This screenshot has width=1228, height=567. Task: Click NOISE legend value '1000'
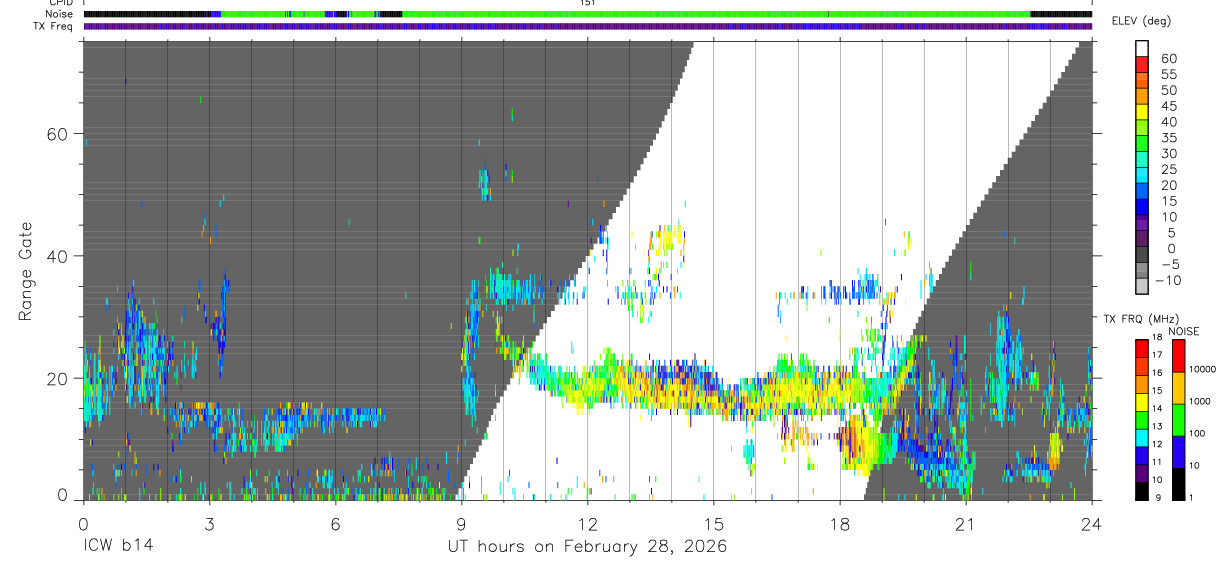click(x=1198, y=402)
